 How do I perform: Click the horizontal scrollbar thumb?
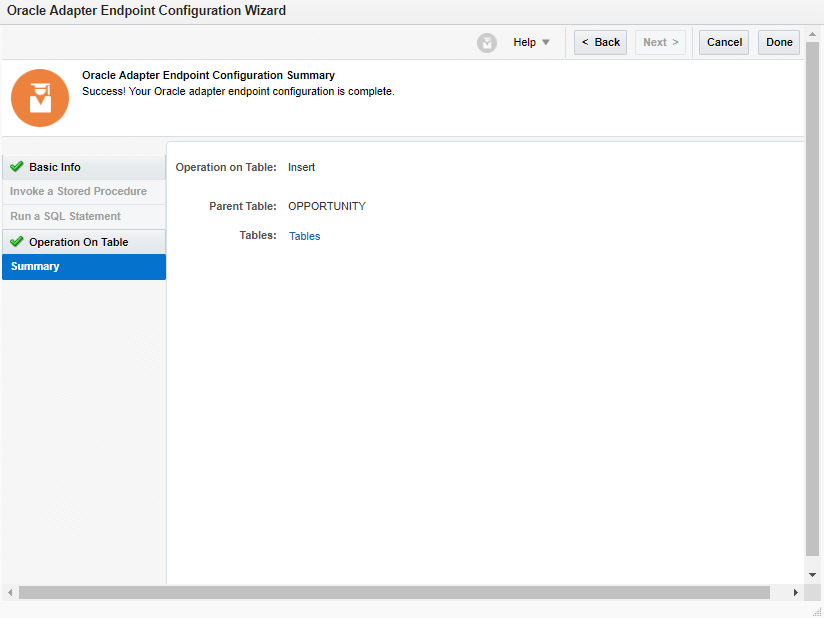394,593
